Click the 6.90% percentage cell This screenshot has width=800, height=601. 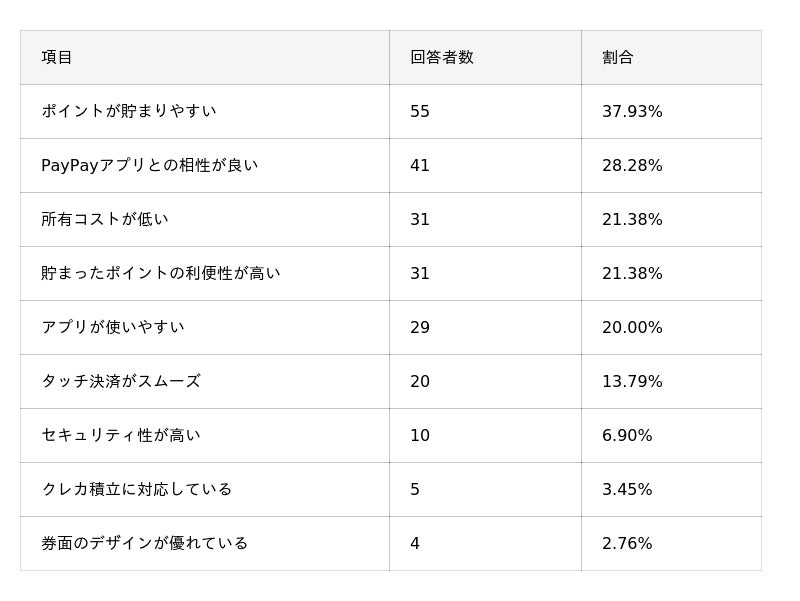point(627,435)
